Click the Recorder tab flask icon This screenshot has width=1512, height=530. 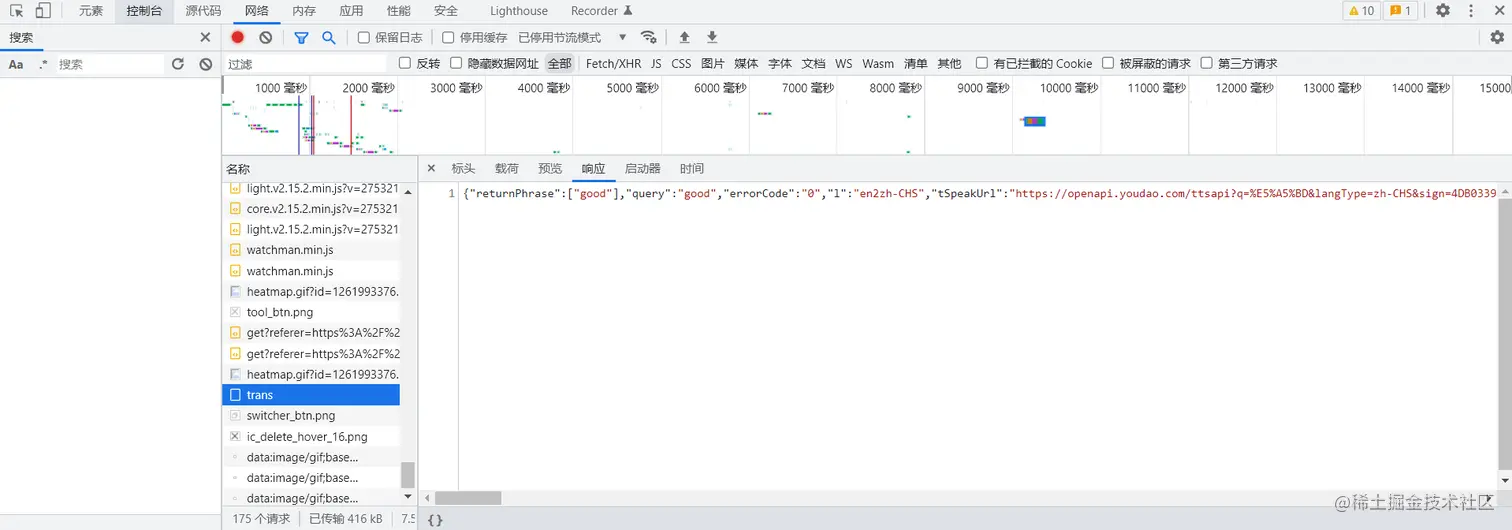628,11
